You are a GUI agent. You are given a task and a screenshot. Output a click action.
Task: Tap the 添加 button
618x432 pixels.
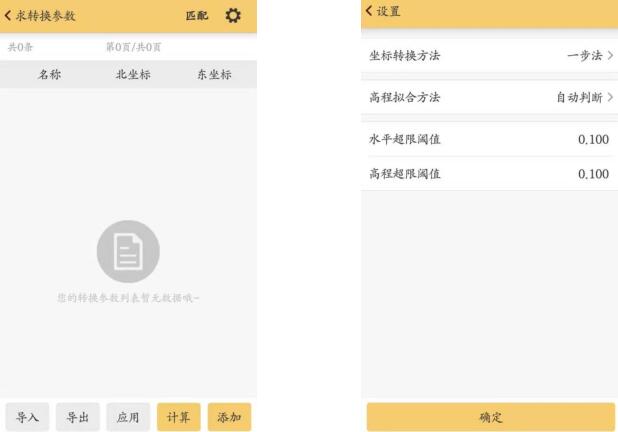click(229, 417)
